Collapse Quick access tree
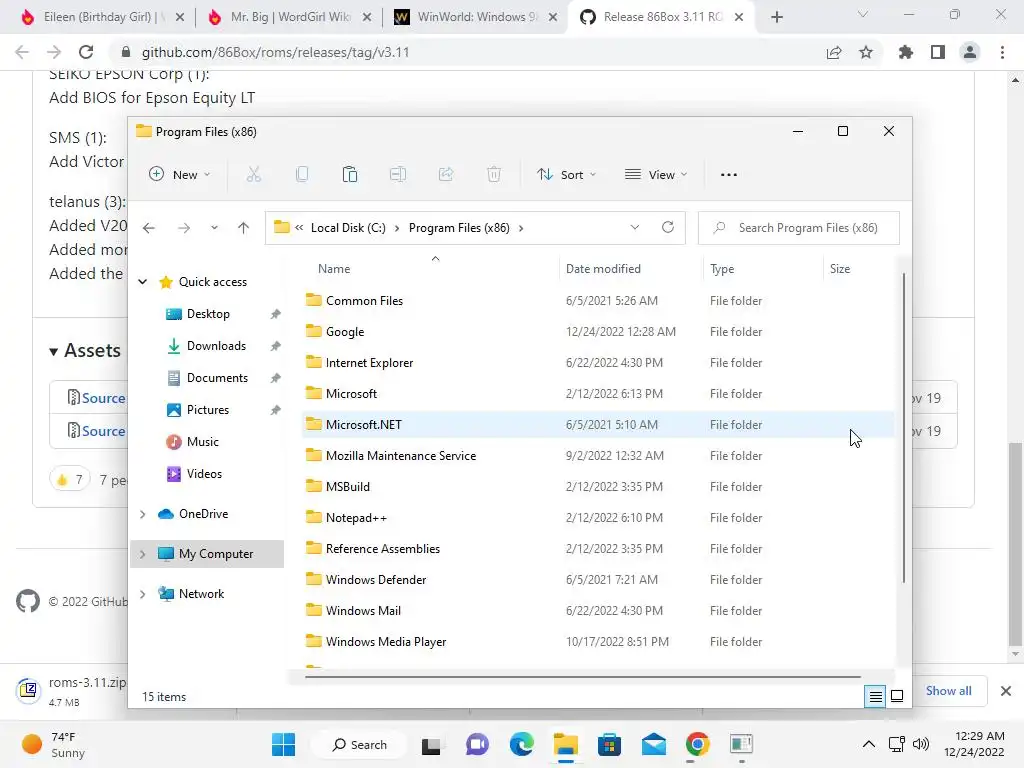The image size is (1024, 768). click(x=142, y=282)
